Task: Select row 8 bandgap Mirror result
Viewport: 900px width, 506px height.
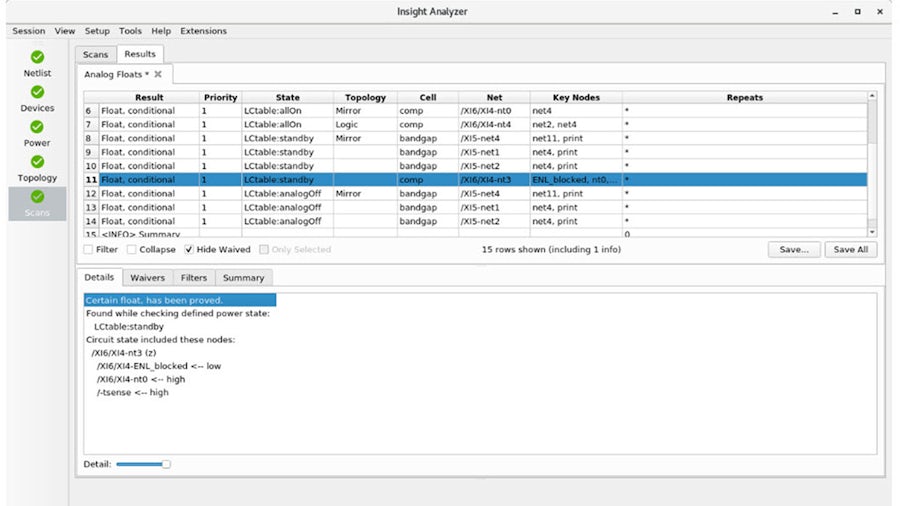Action: 138,138
